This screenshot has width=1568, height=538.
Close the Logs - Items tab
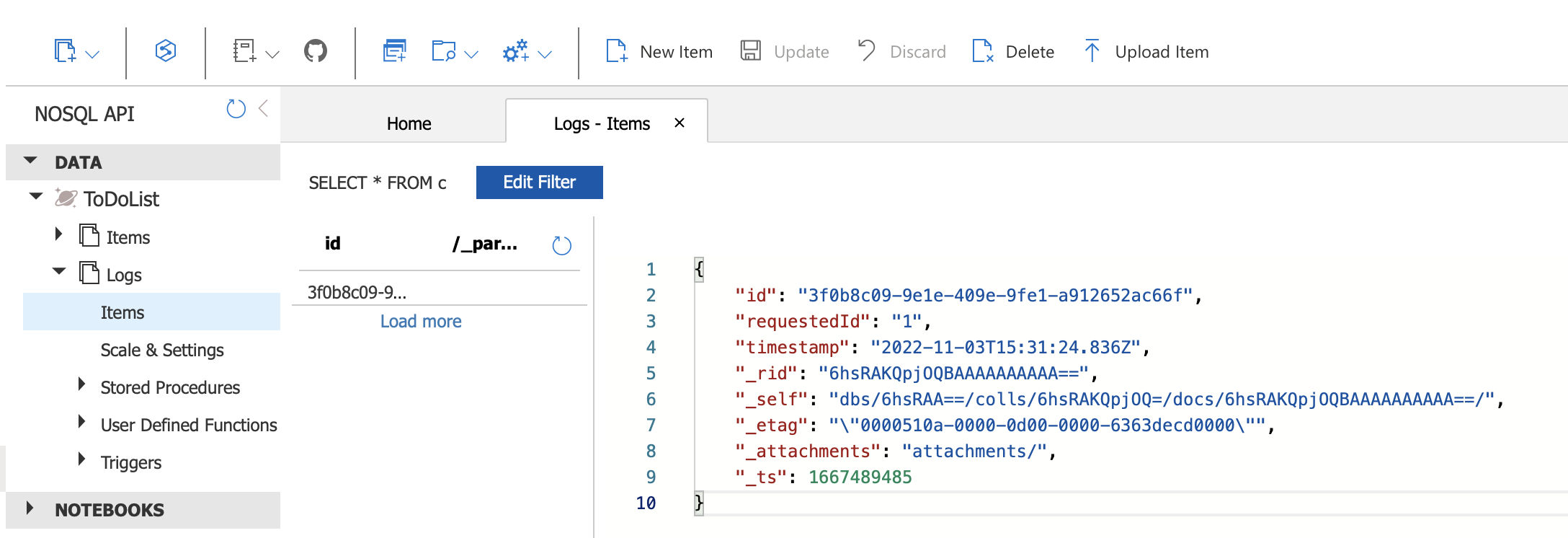[679, 123]
